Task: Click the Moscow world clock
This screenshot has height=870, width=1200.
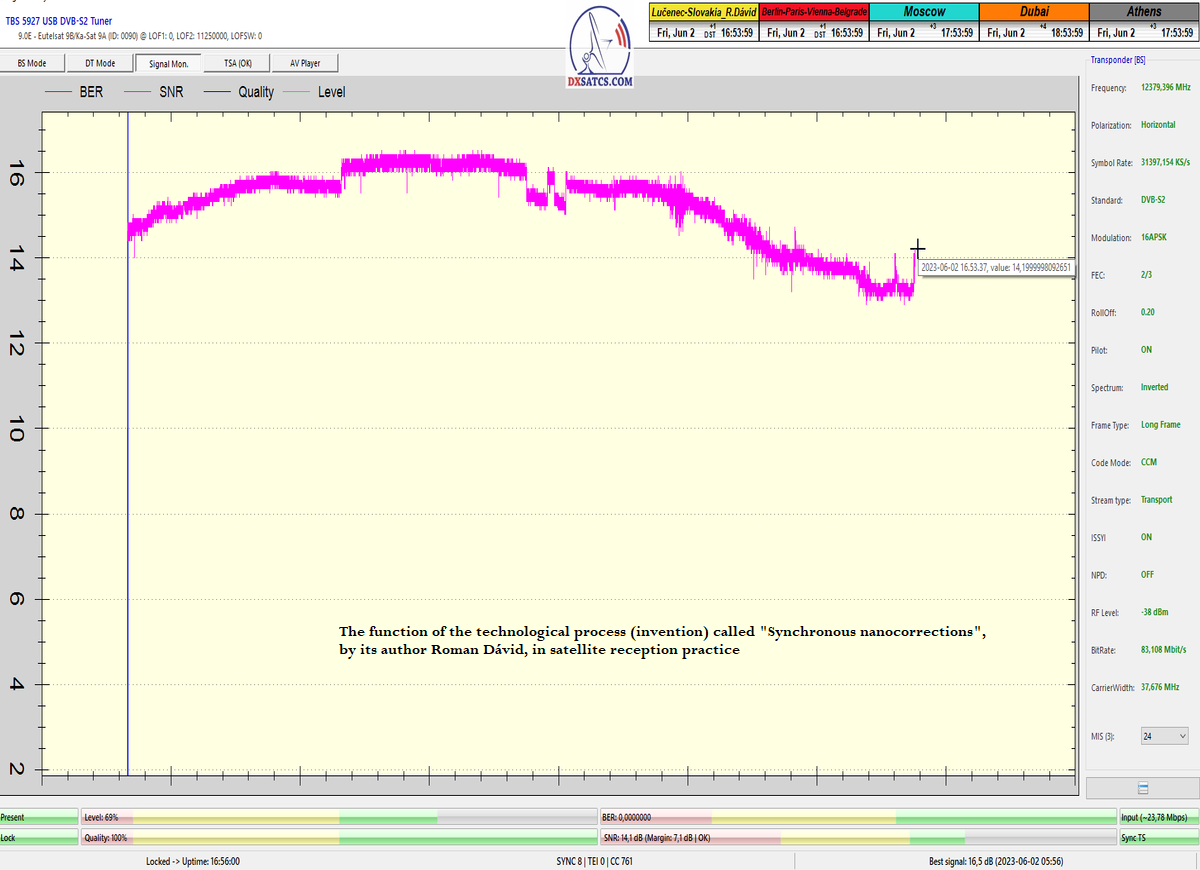Action: coord(924,22)
